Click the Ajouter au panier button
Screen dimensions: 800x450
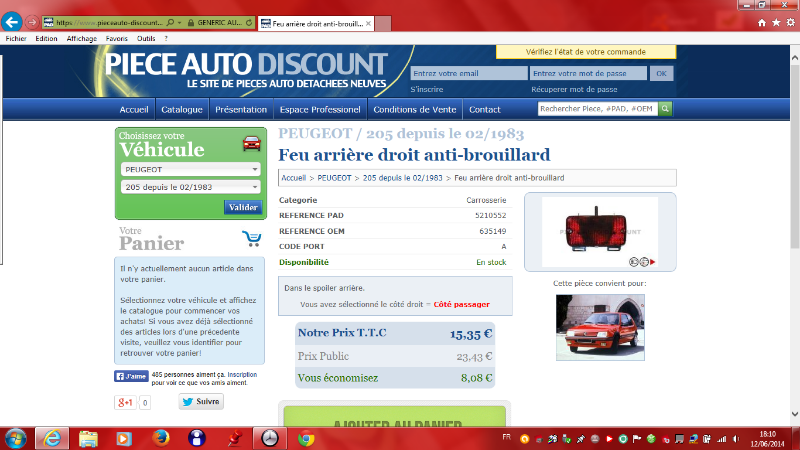394,416
